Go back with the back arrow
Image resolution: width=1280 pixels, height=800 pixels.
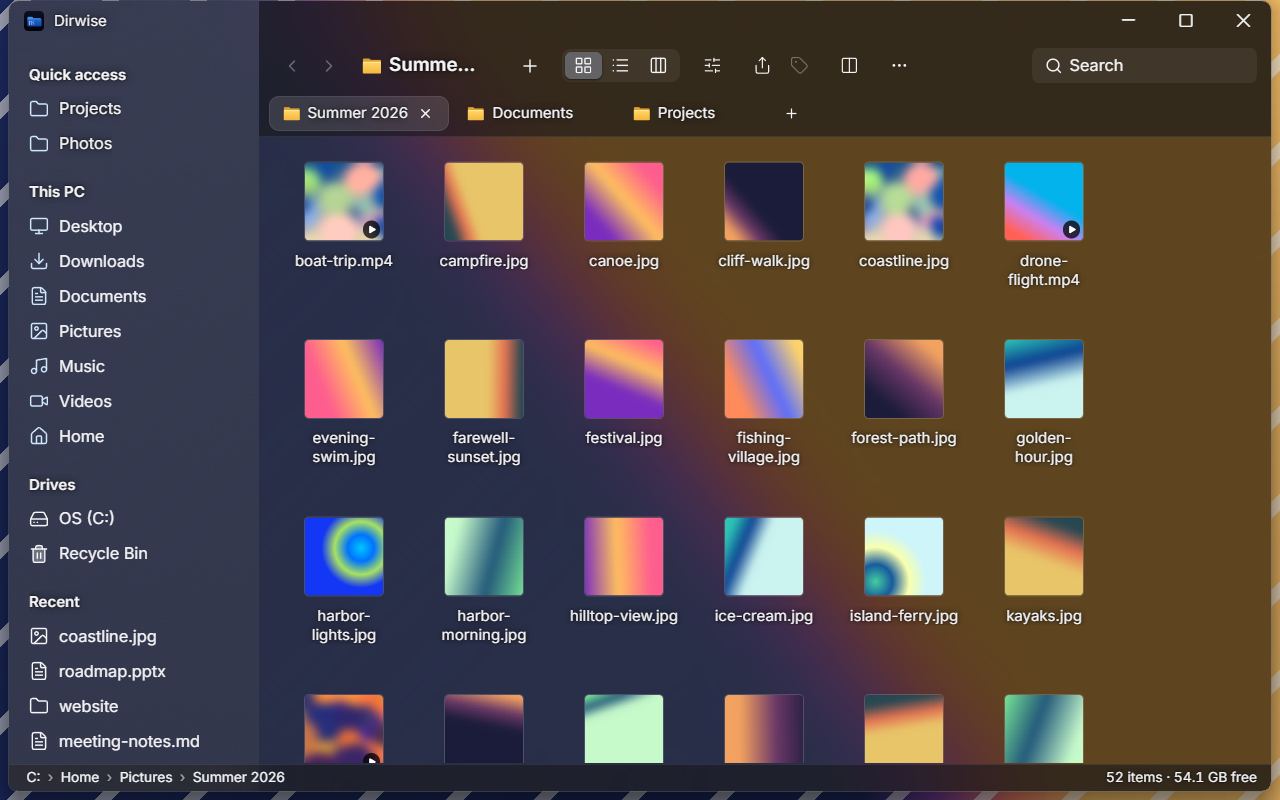tap(292, 66)
